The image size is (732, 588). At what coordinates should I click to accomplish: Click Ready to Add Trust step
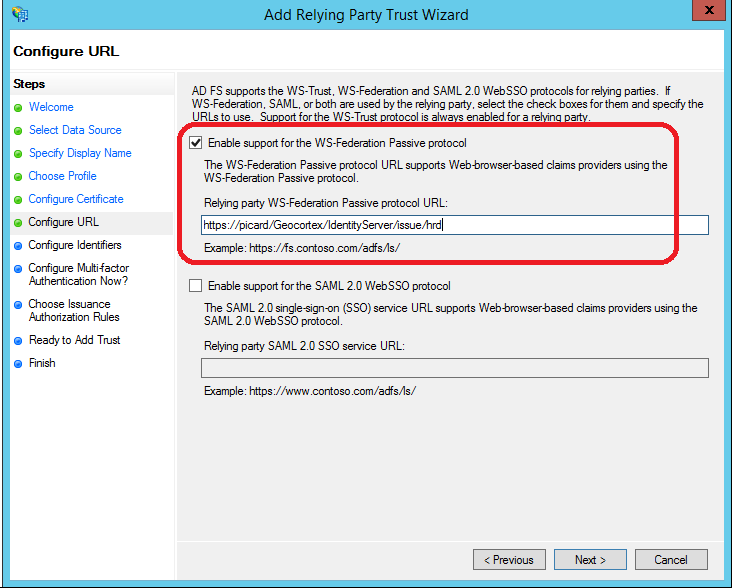74,340
